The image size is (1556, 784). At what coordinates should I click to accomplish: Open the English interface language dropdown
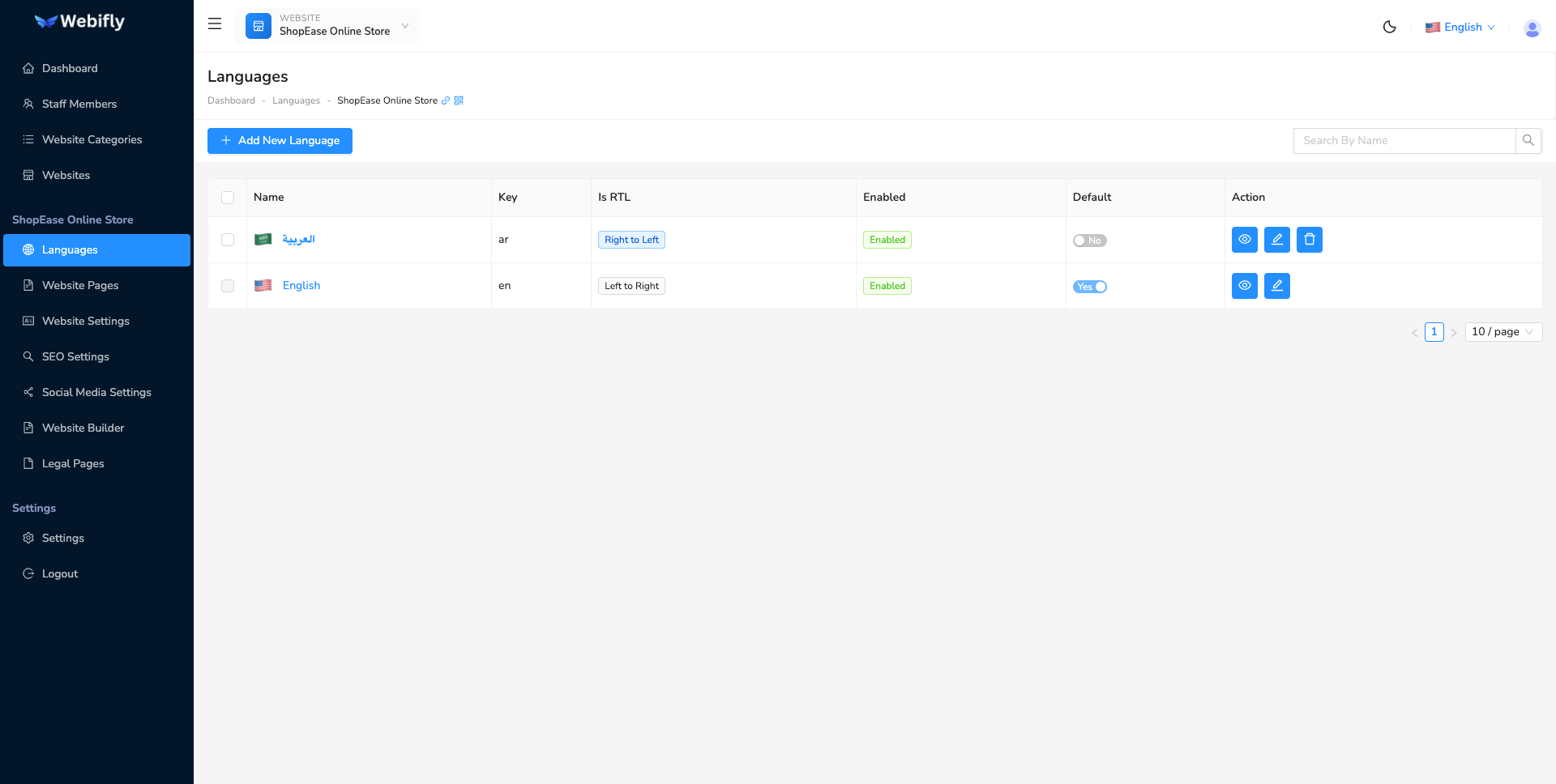pos(1459,27)
